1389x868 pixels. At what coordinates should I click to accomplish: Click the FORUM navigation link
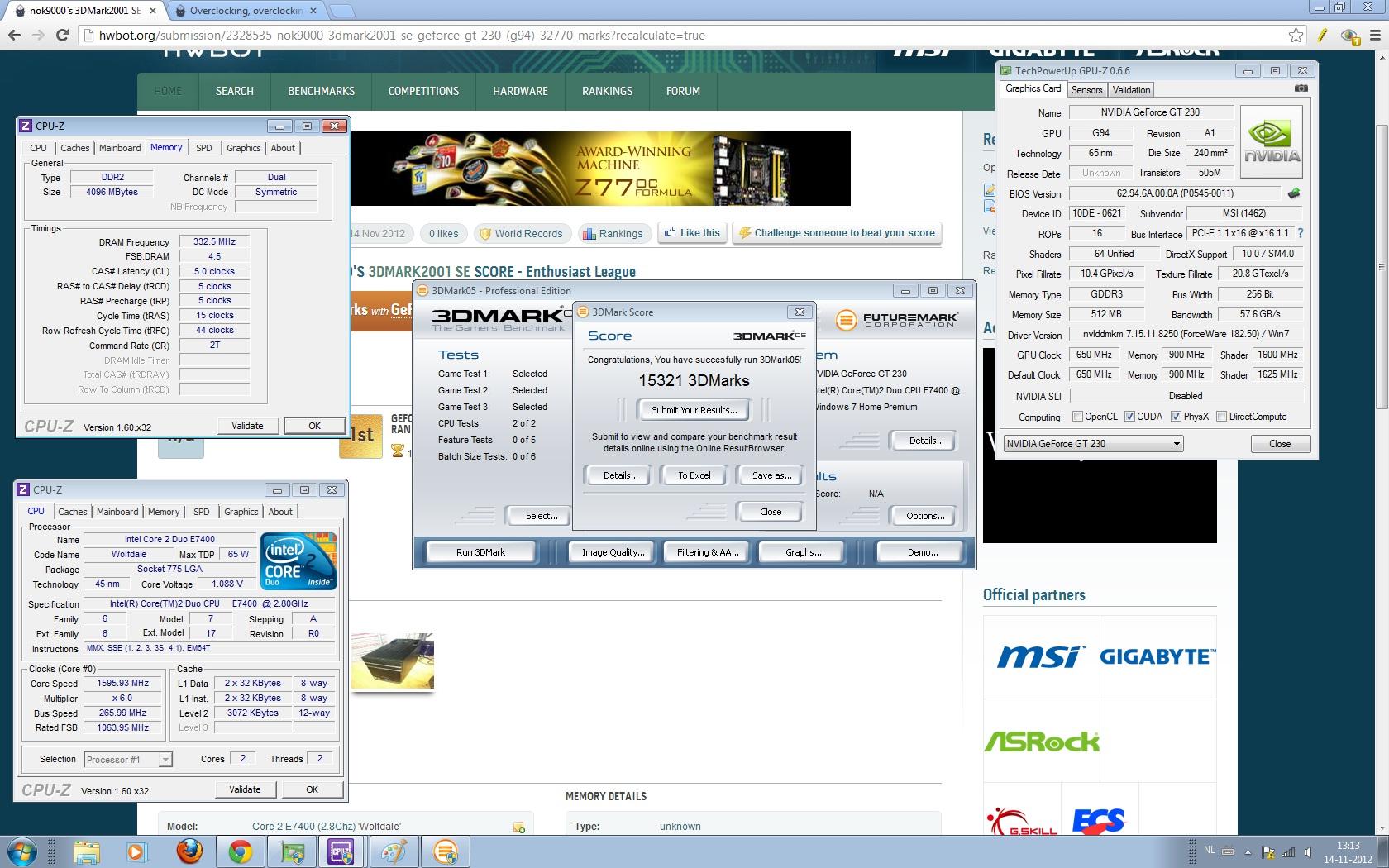point(683,91)
